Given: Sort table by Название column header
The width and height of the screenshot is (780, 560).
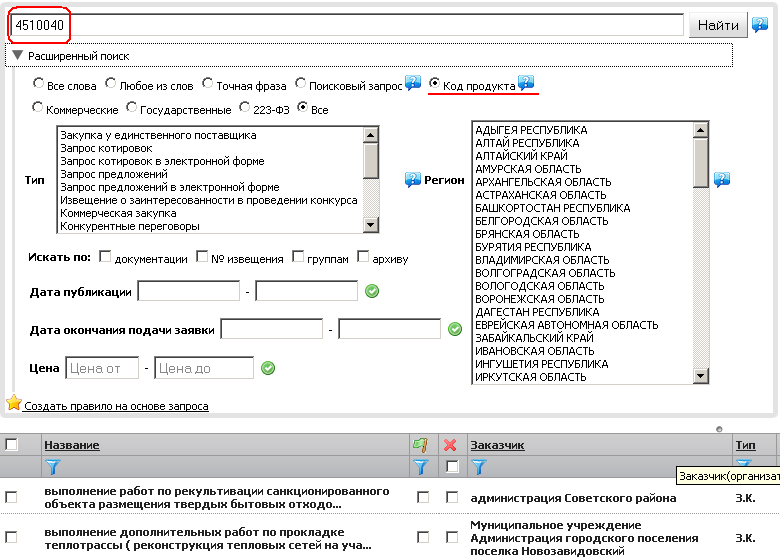Looking at the screenshot, I should [71, 445].
